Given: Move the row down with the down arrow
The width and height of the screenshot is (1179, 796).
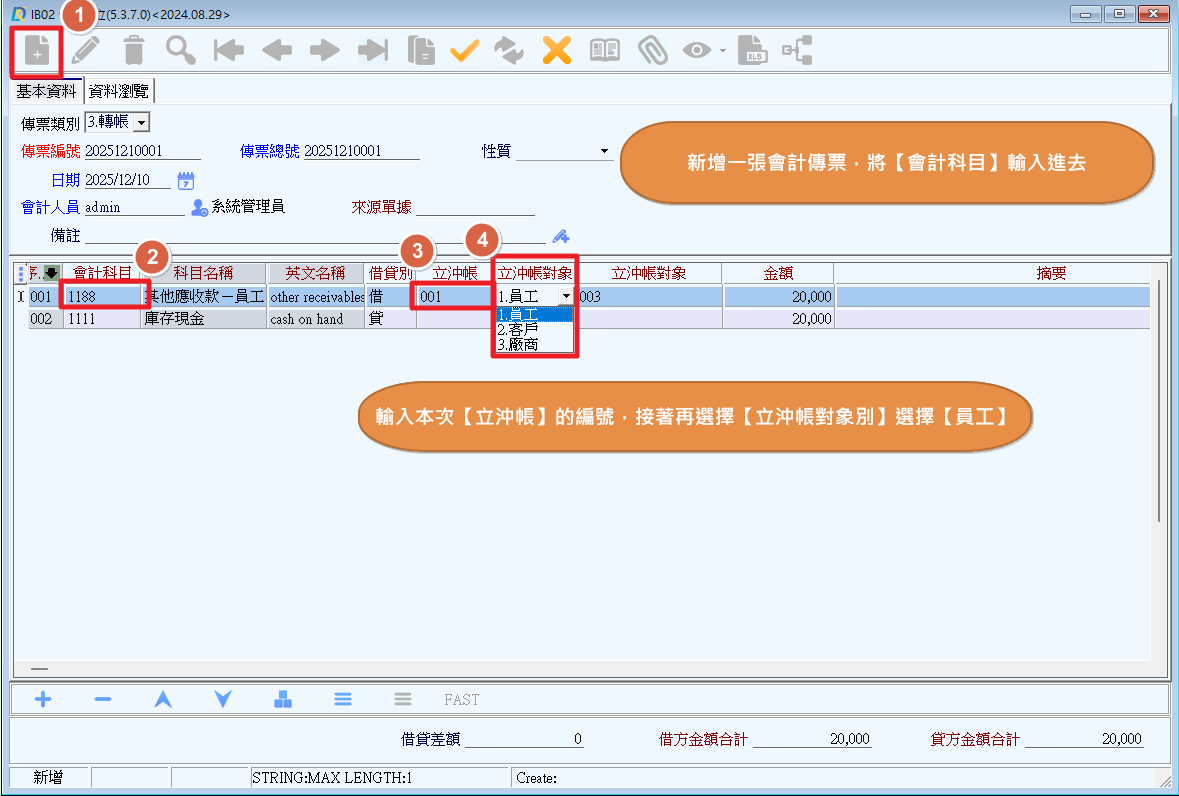Looking at the screenshot, I should [223, 699].
